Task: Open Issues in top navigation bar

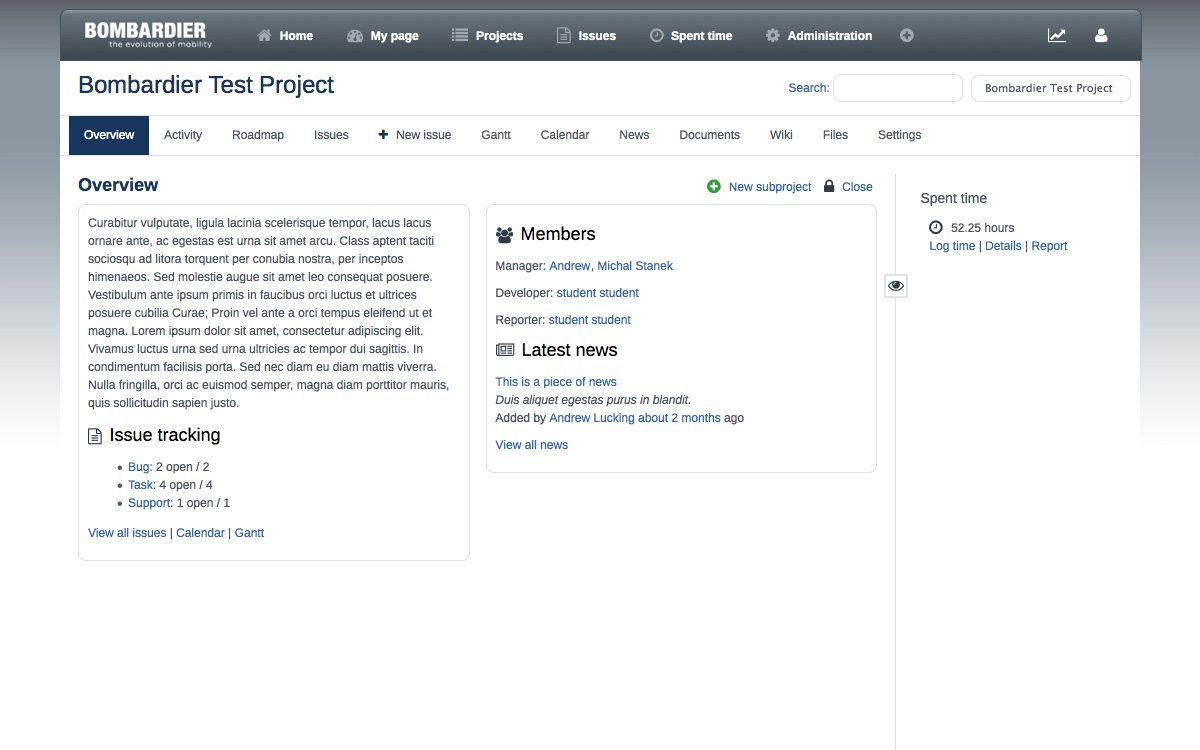Action: (586, 36)
